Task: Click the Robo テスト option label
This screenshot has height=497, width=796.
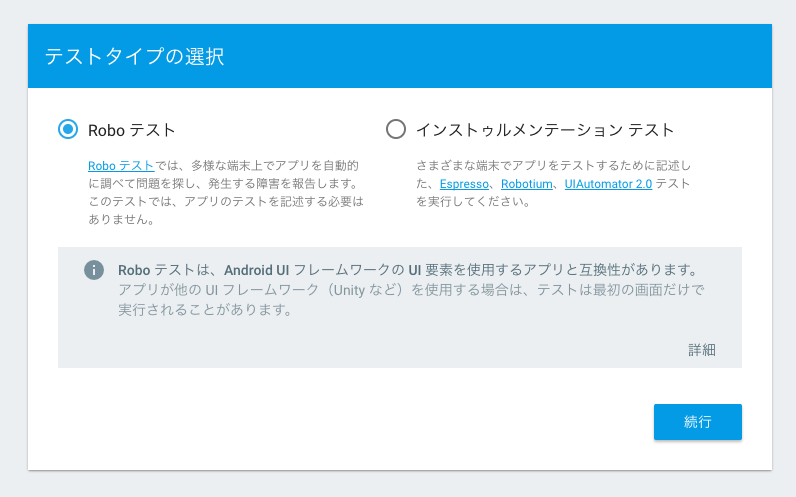Action: click(x=131, y=130)
